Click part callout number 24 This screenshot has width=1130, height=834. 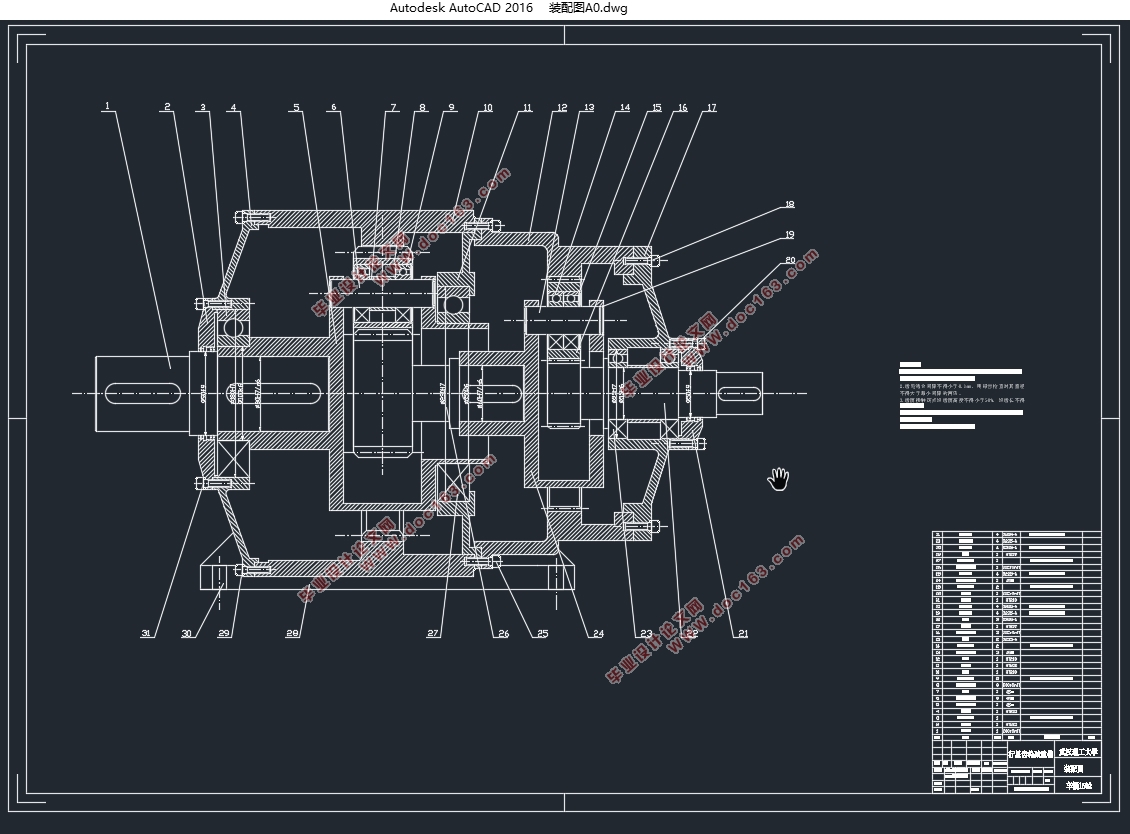tap(598, 634)
